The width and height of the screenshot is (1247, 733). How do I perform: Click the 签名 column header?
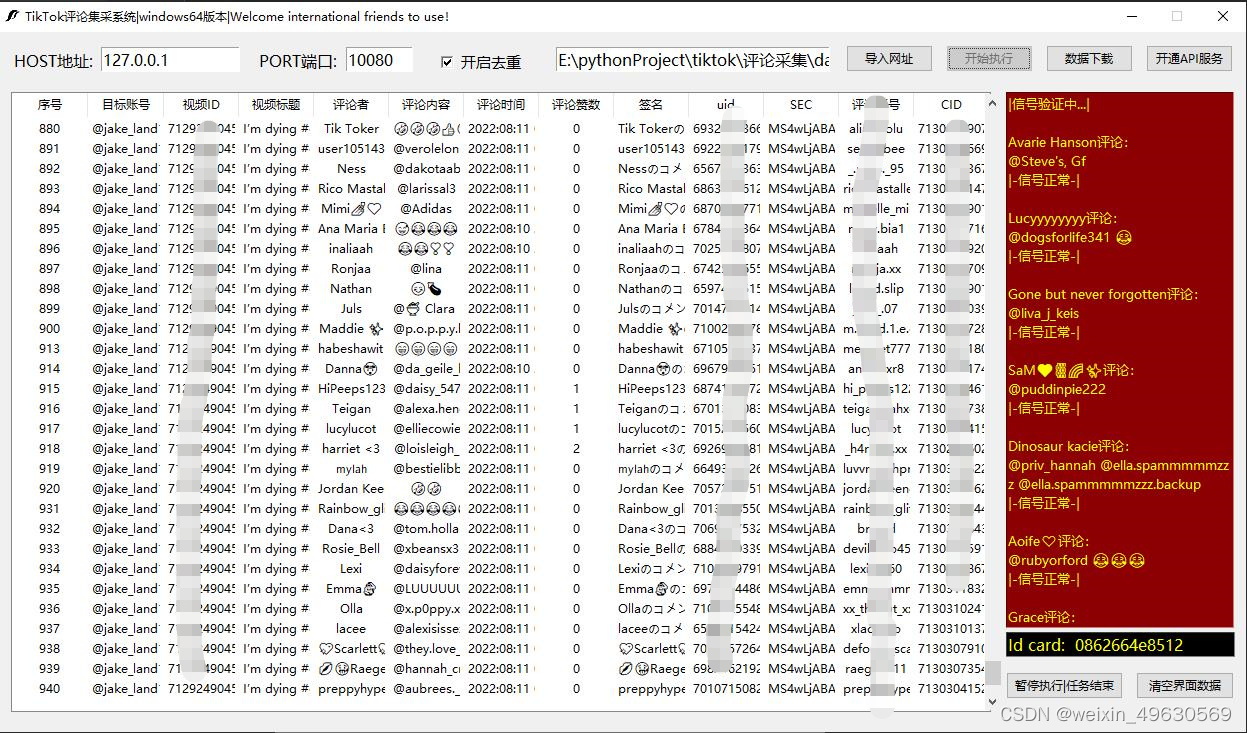(x=651, y=104)
